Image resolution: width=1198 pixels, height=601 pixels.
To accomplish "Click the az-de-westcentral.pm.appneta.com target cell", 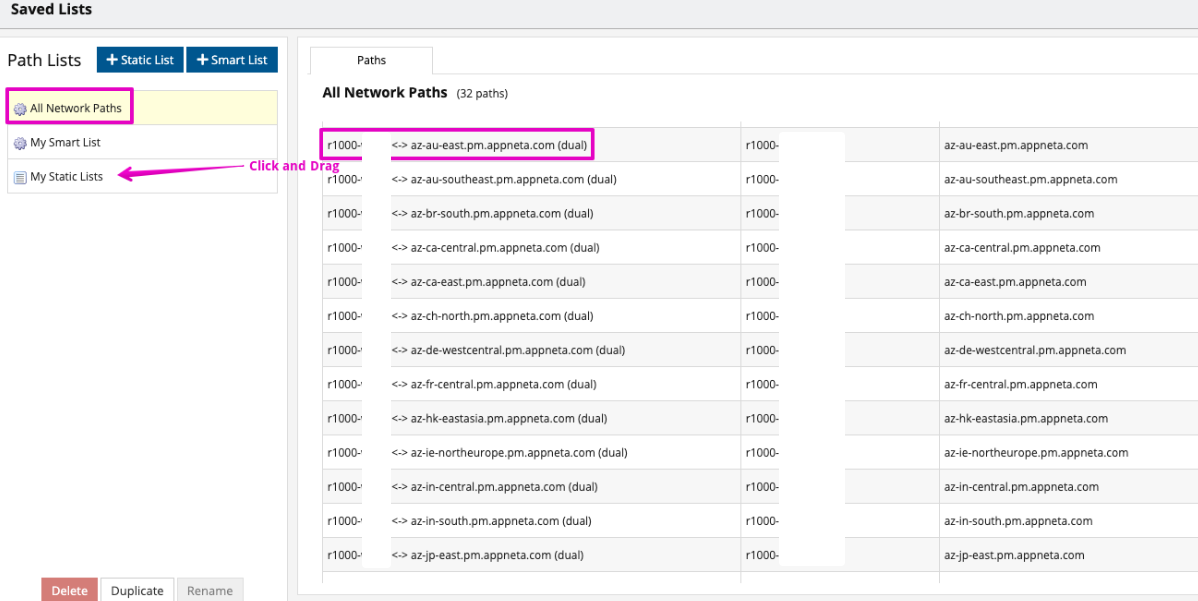I will pyautogui.click(x=1035, y=351).
